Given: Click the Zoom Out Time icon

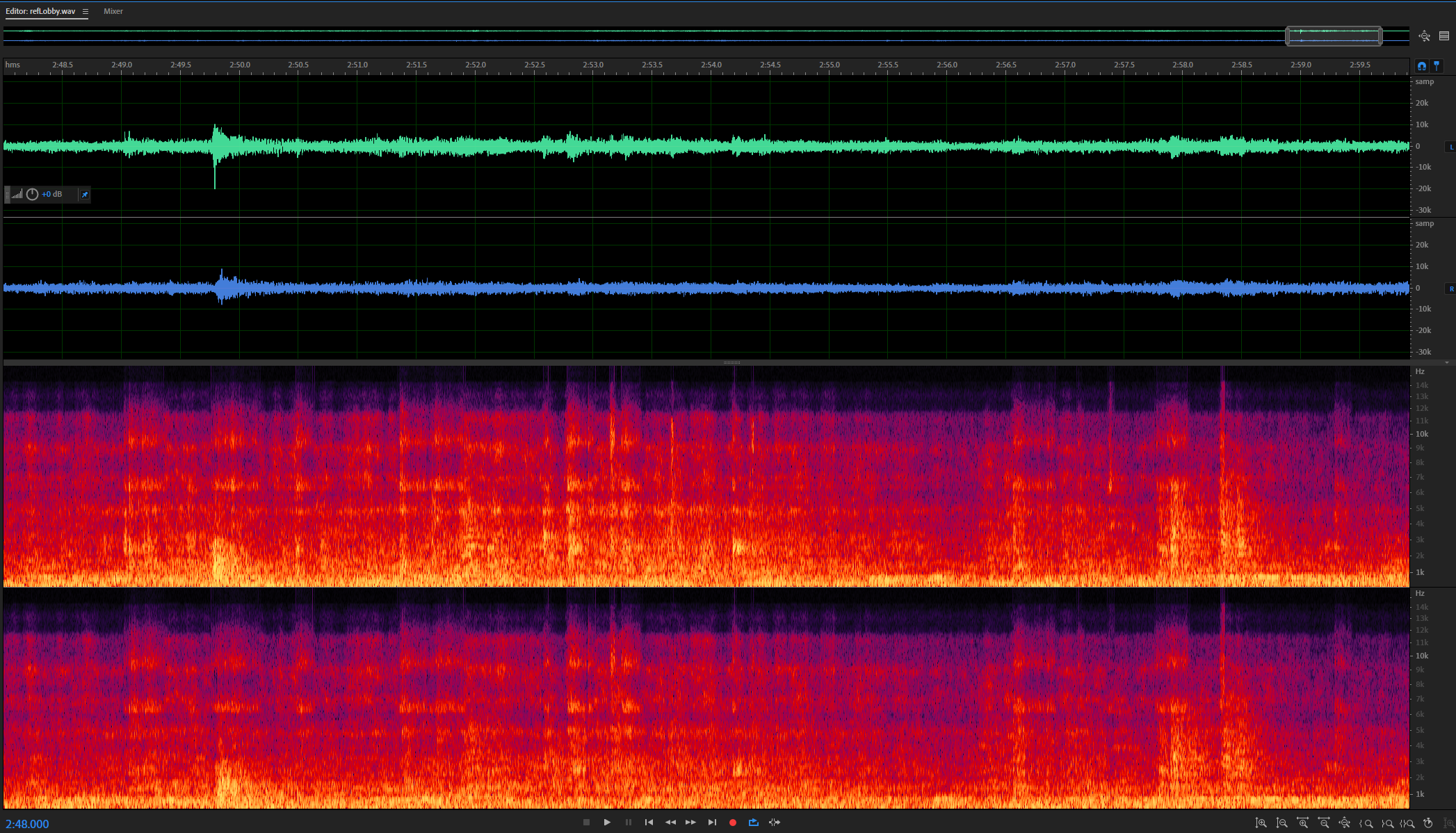Looking at the screenshot, I should (x=1324, y=823).
